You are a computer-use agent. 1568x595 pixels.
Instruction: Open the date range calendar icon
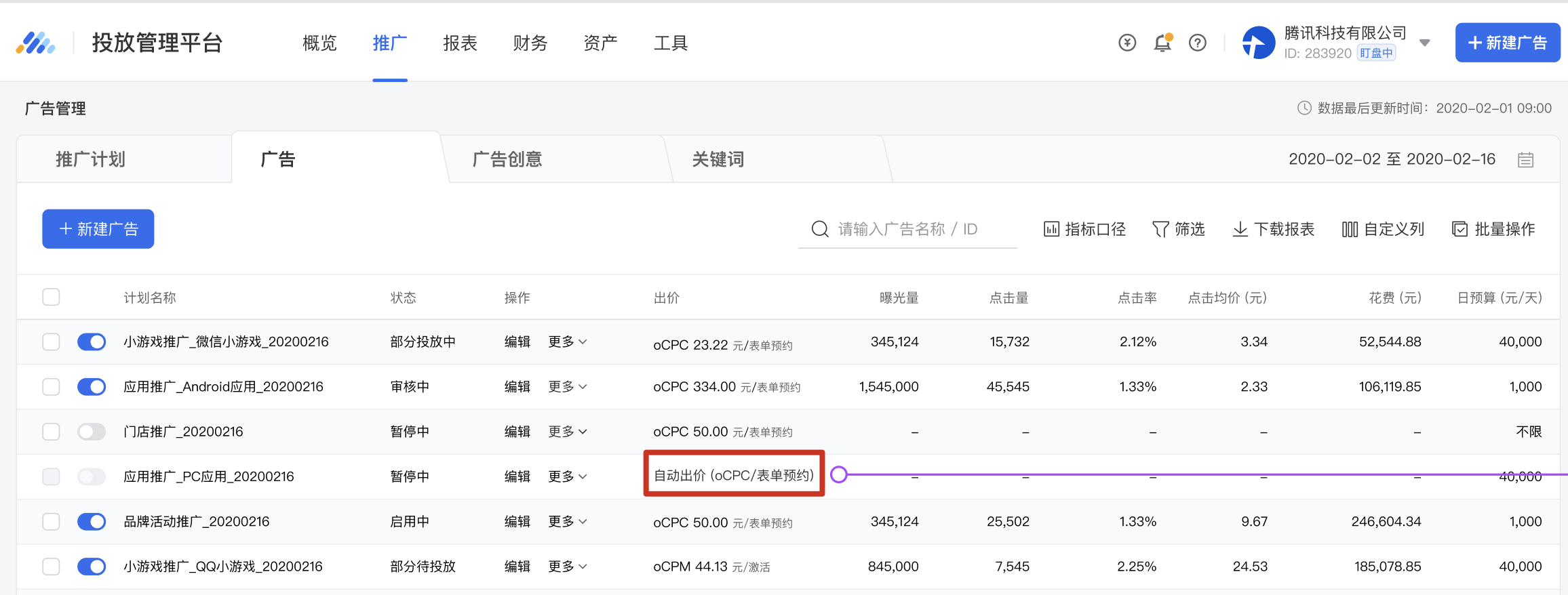(1525, 159)
